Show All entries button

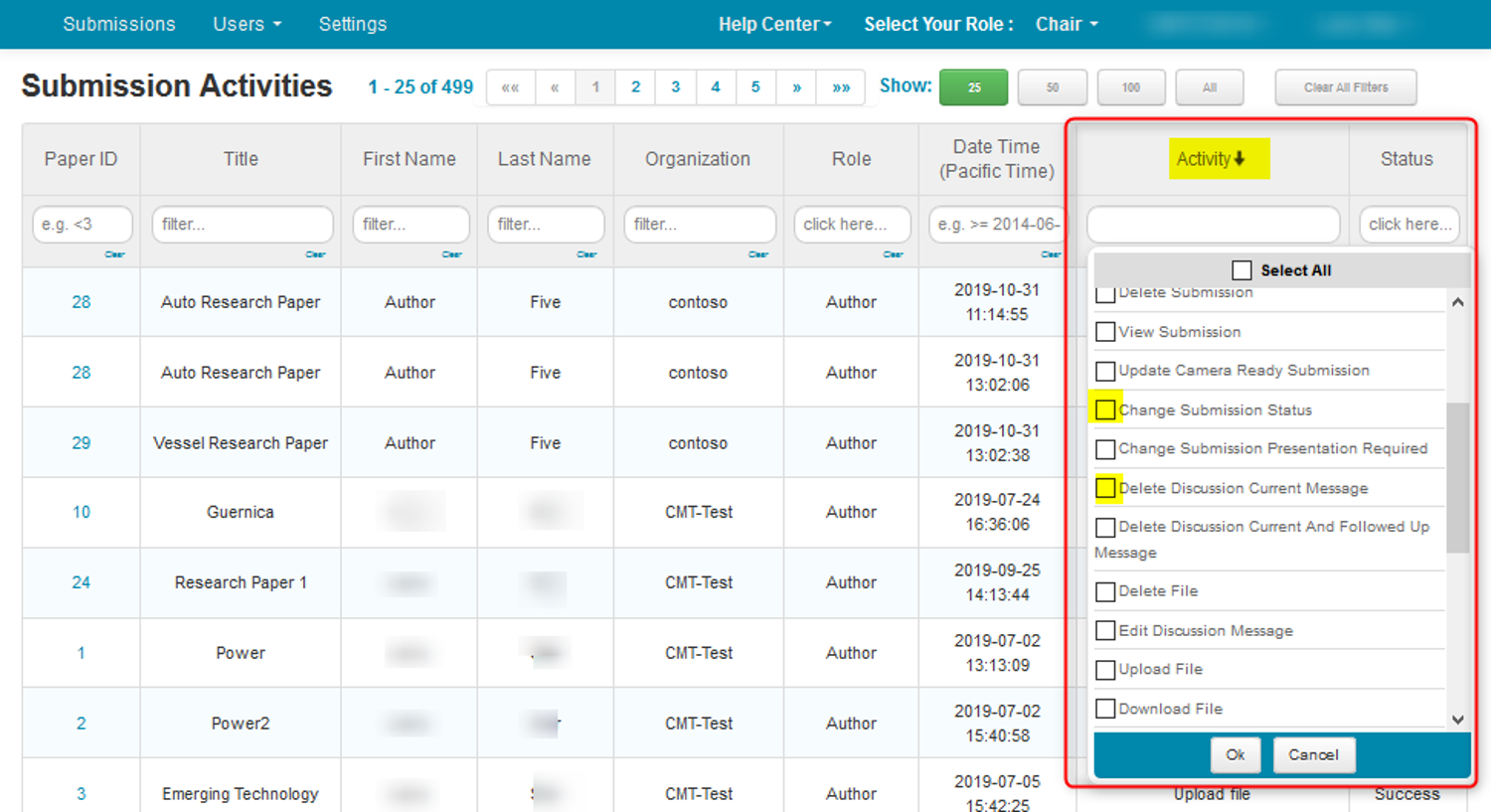pos(1210,87)
